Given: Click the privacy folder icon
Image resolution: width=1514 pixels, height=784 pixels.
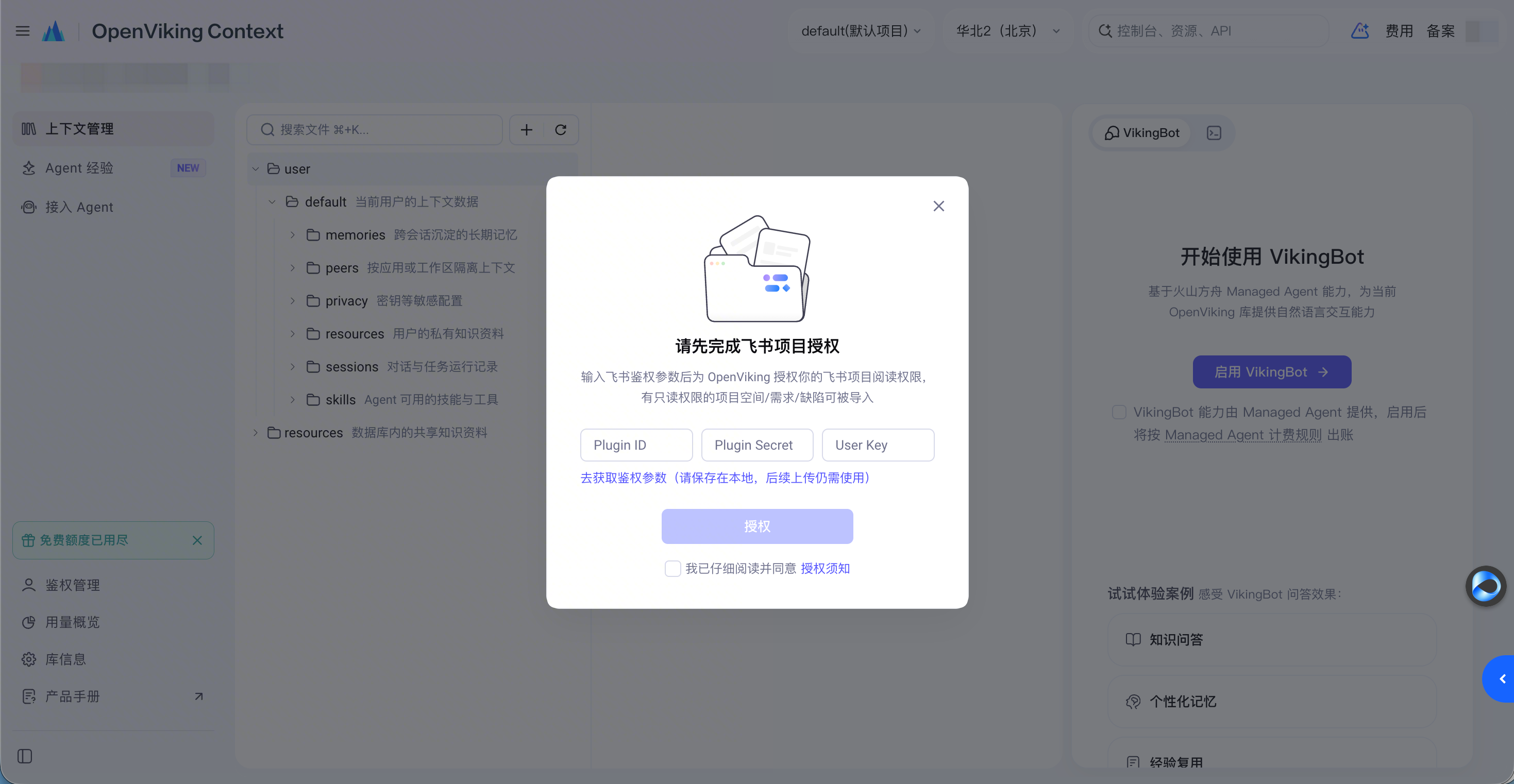Looking at the screenshot, I should click(313, 301).
